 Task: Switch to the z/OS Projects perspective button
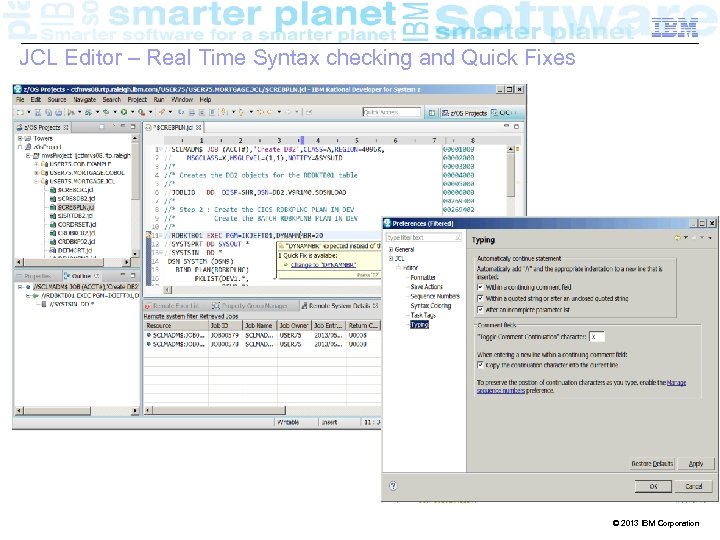click(464, 112)
